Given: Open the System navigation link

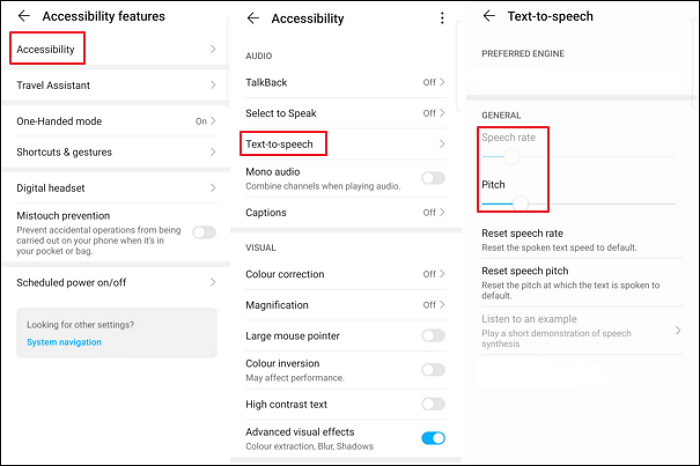Looking at the screenshot, I should (x=64, y=342).
